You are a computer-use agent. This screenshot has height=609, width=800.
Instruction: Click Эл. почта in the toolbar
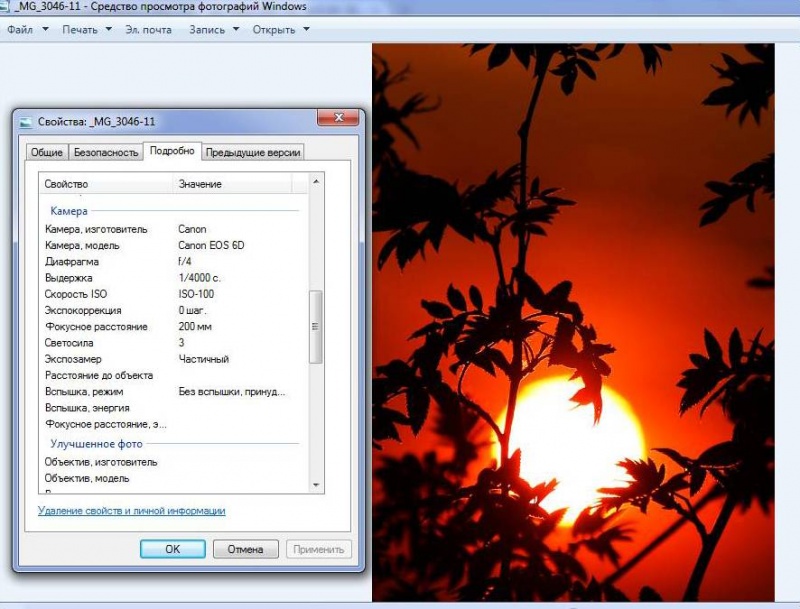click(148, 29)
